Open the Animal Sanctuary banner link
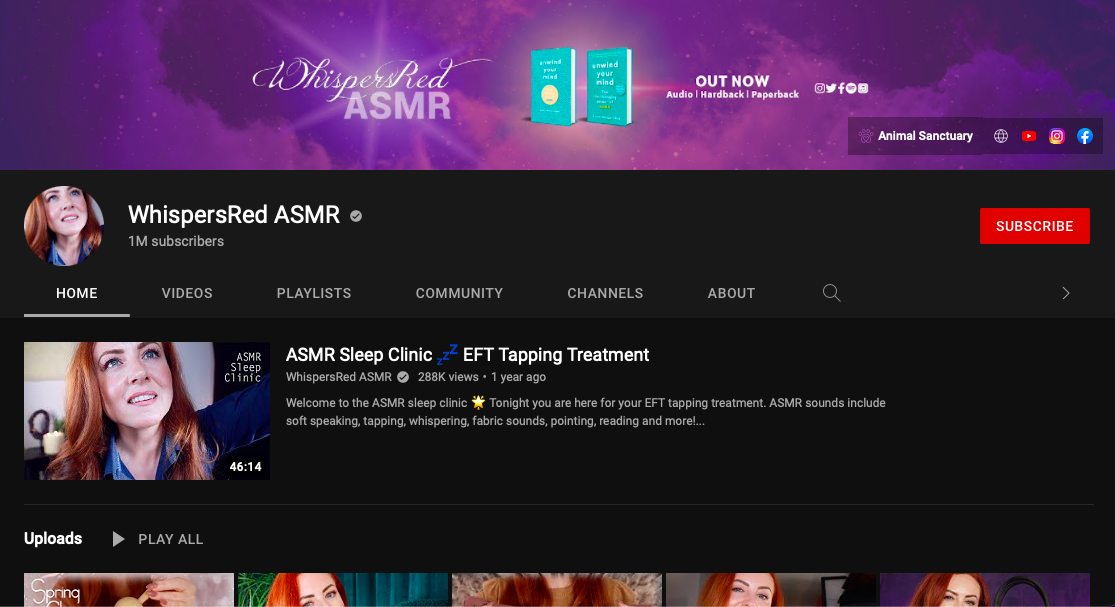The width and height of the screenshot is (1115, 607). [x=915, y=136]
